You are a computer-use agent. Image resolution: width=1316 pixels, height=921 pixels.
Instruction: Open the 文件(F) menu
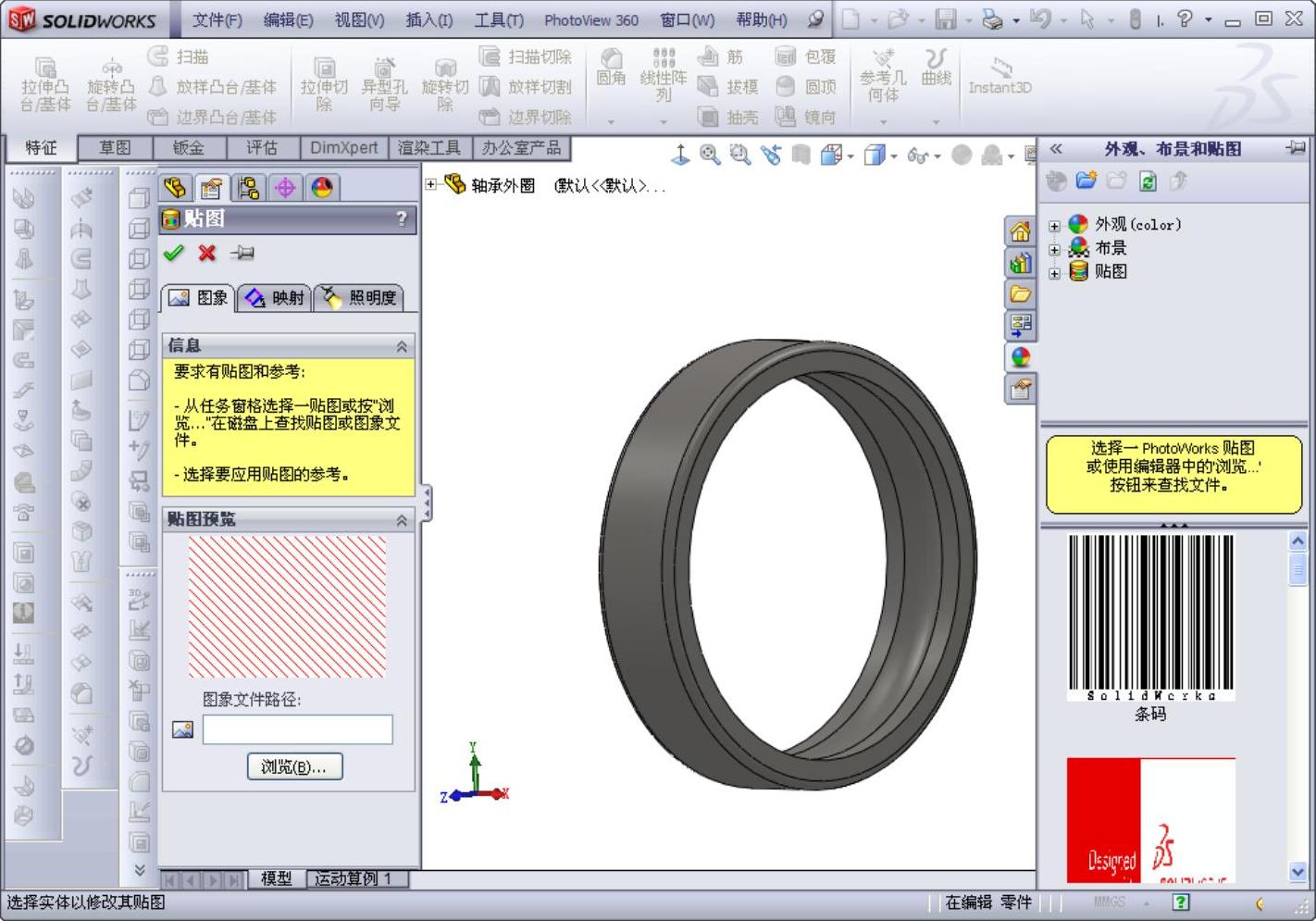(x=217, y=20)
